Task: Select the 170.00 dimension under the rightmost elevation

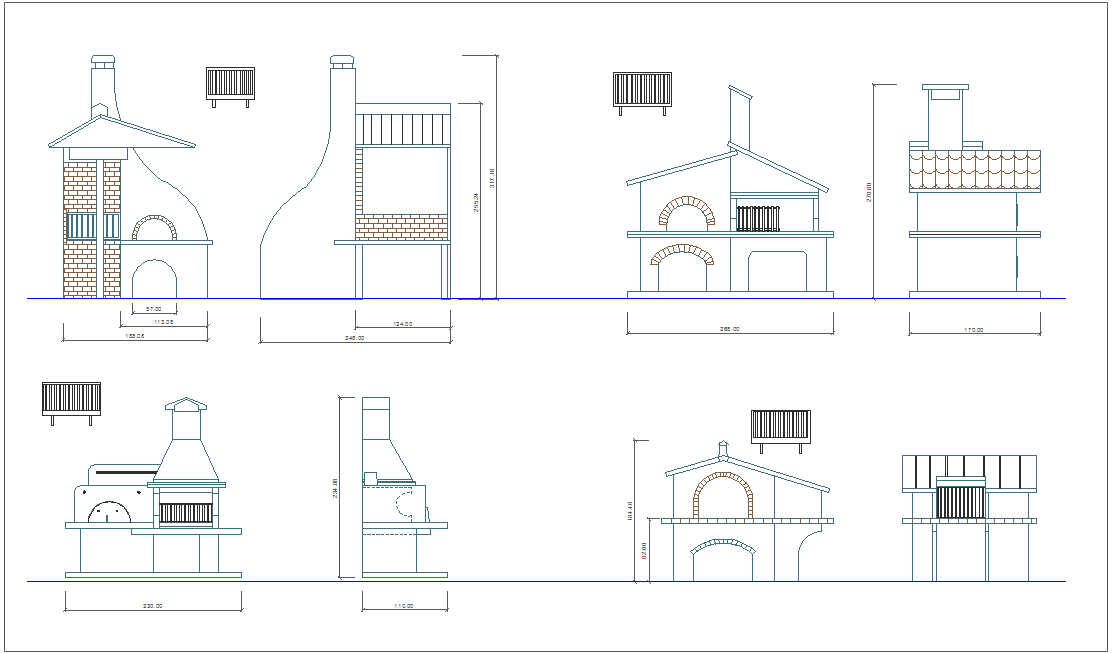Action: tap(974, 328)
